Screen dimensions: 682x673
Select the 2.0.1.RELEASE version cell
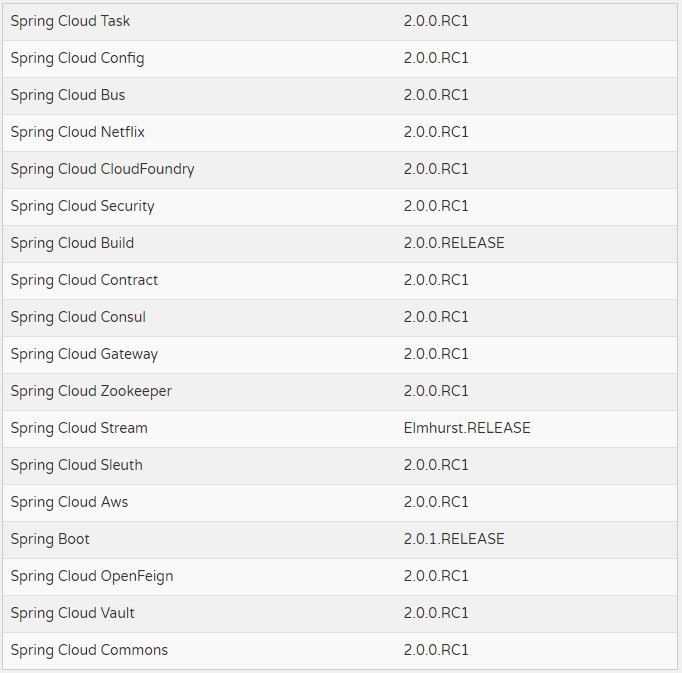454,539
